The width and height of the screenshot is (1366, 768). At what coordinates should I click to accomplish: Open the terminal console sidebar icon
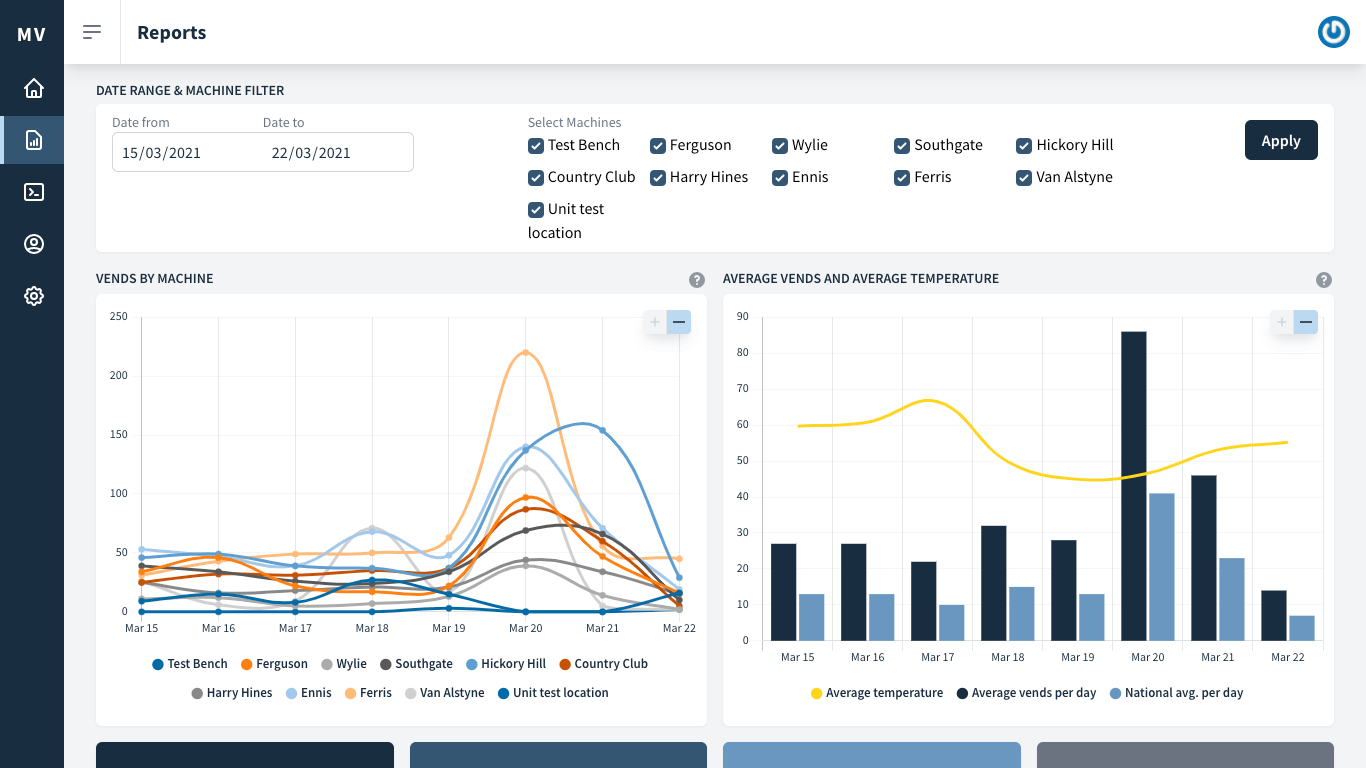point(33,192)
